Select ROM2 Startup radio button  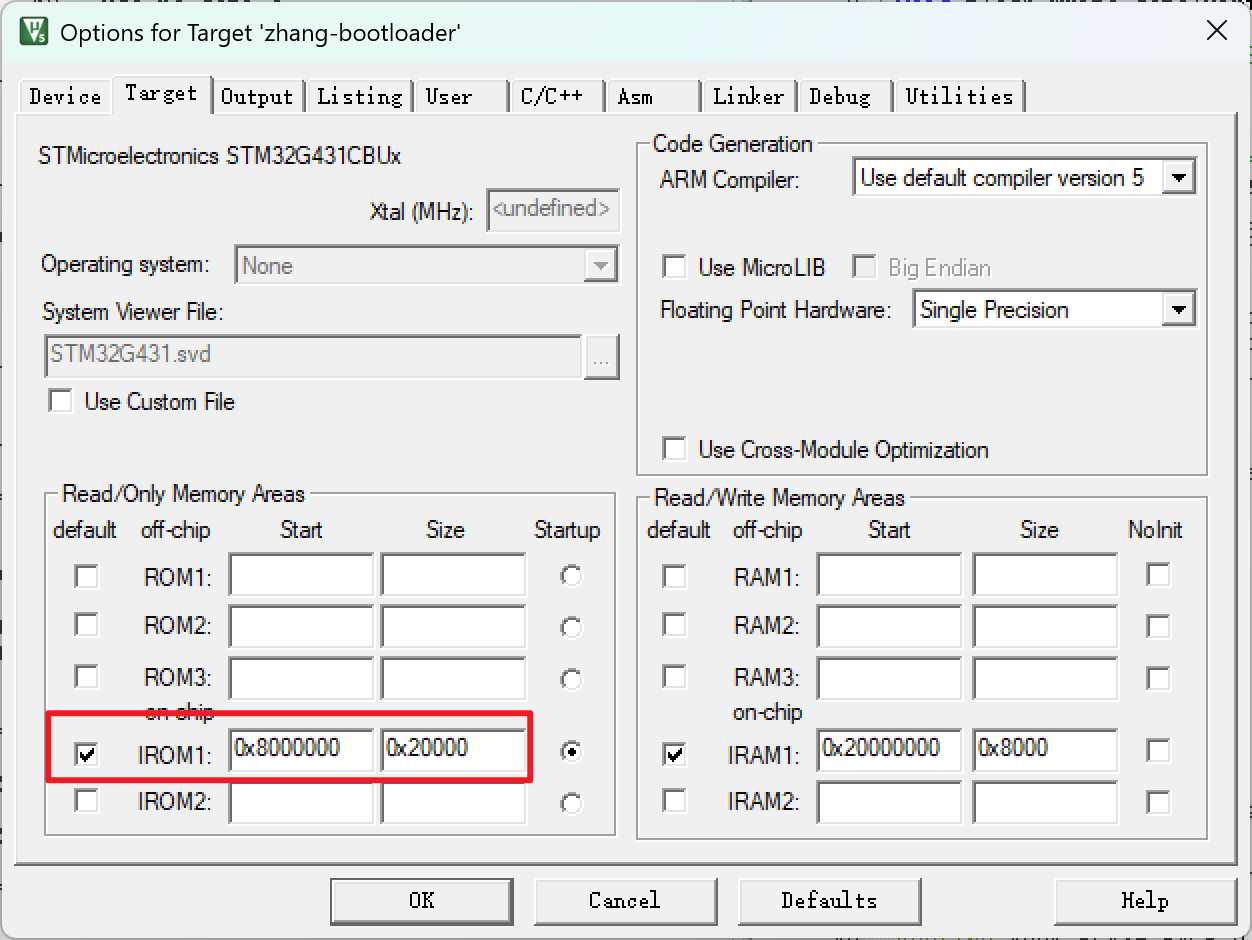click(x=571, y=627)
